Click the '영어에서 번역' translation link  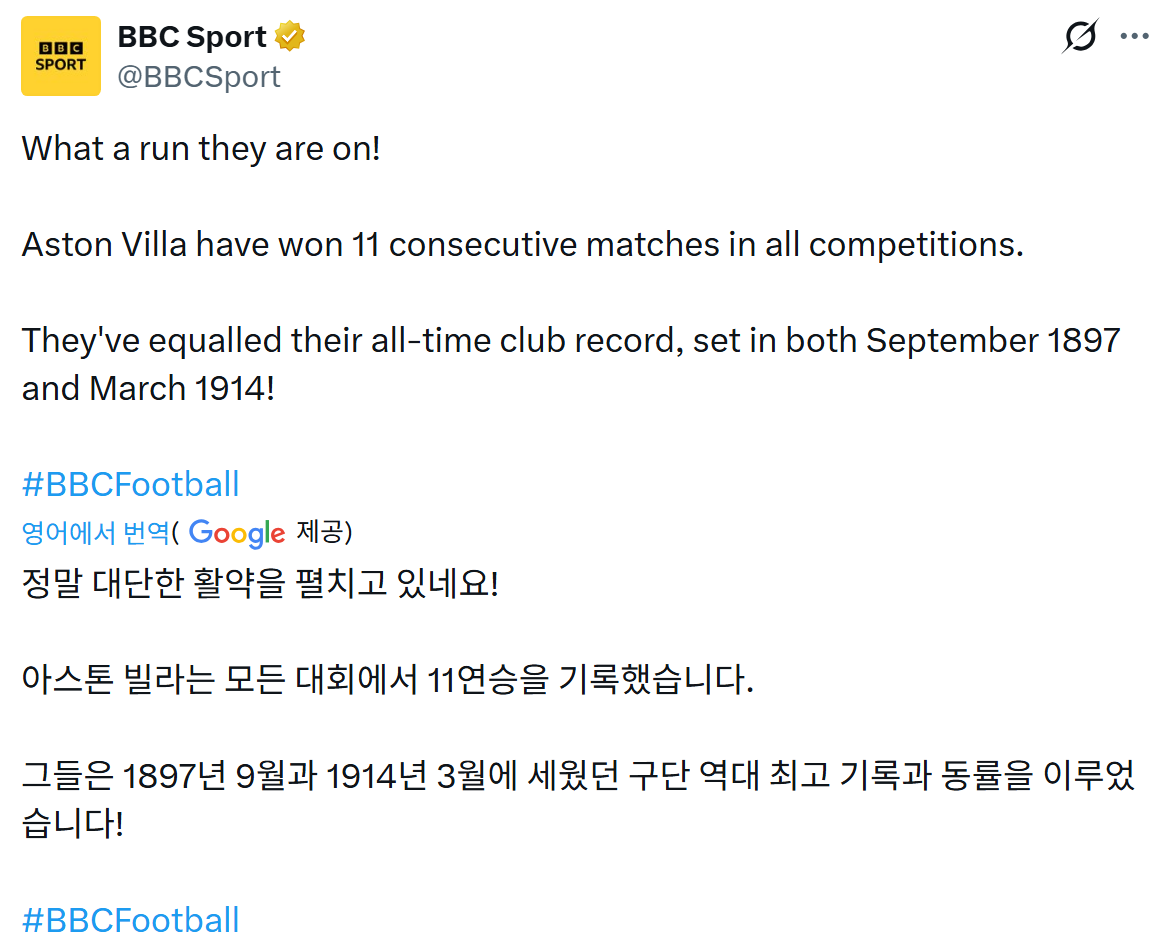tap(96, 533)
